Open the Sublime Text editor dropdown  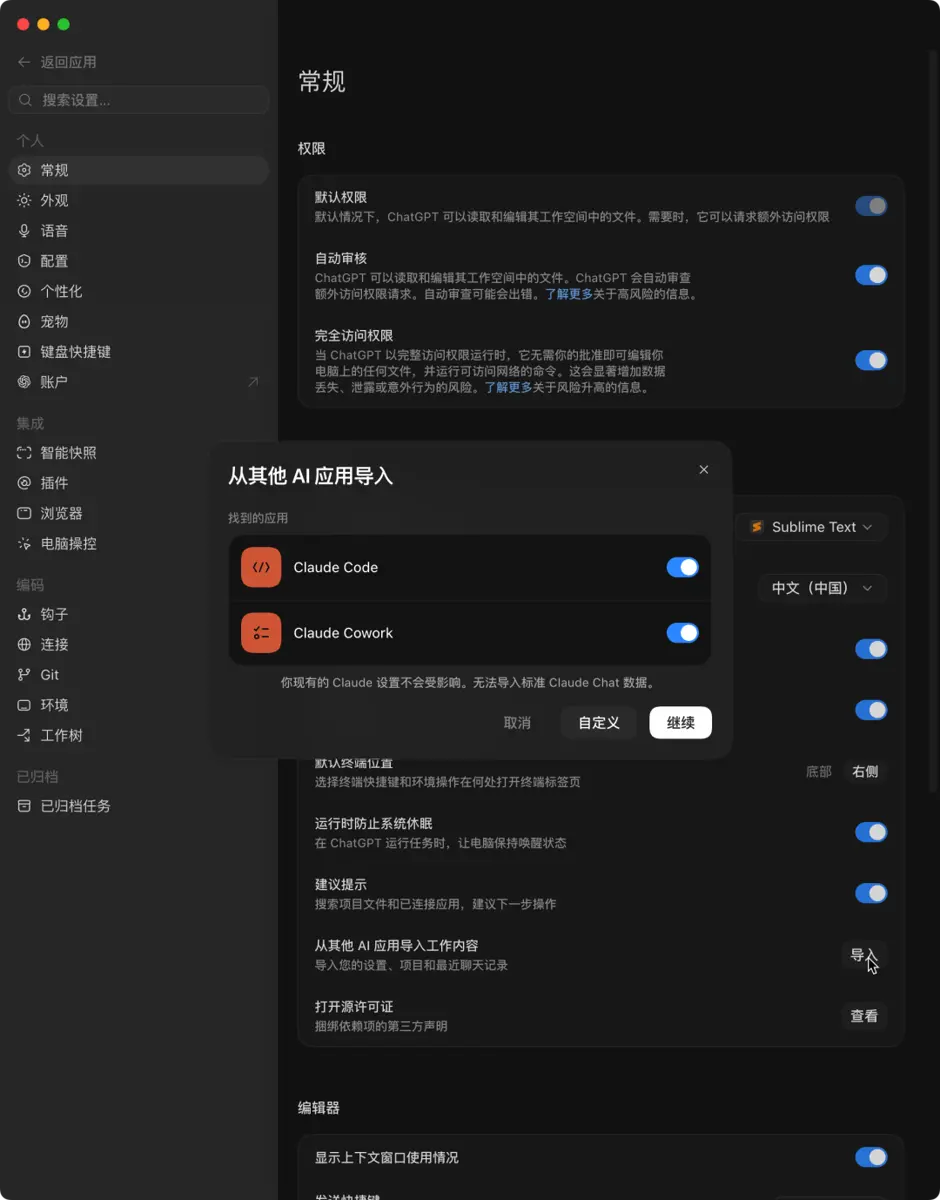(812, 527)
